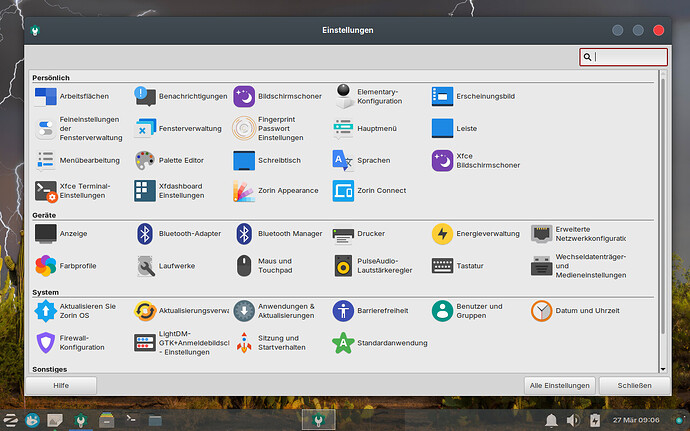Open the terminal from the taskbar
The width and height of the screenshot is (690, 431).
tap(131, 419)
